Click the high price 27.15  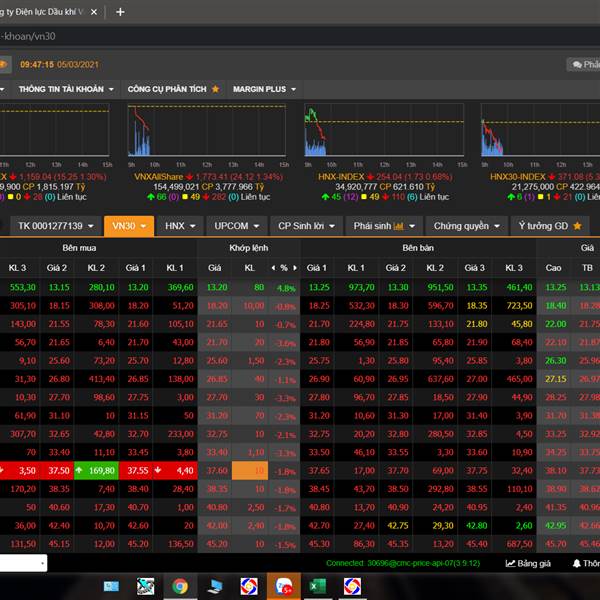click(556, 379)
